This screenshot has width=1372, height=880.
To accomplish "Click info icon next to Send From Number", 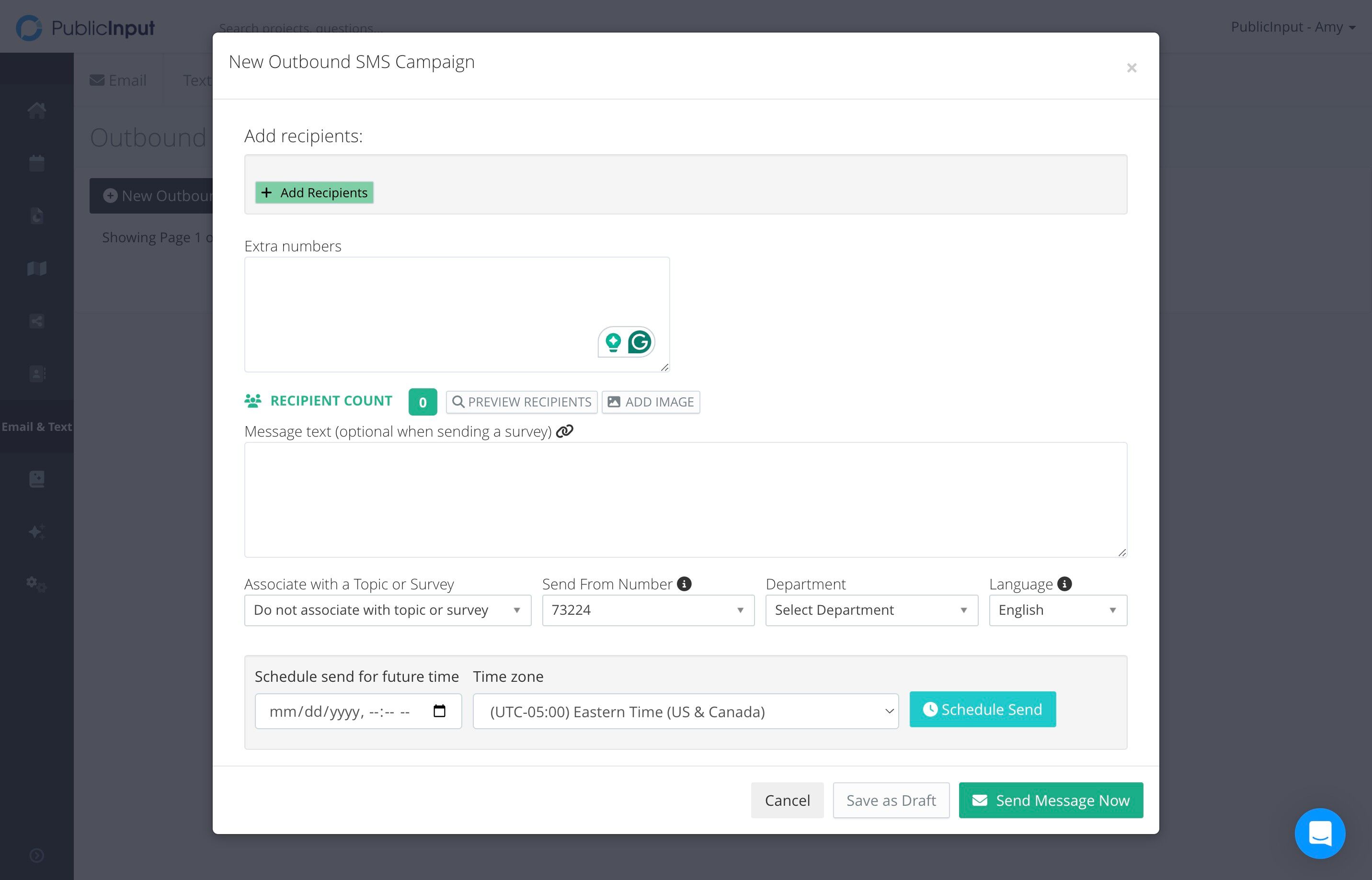I will click(x=684, y=584).
